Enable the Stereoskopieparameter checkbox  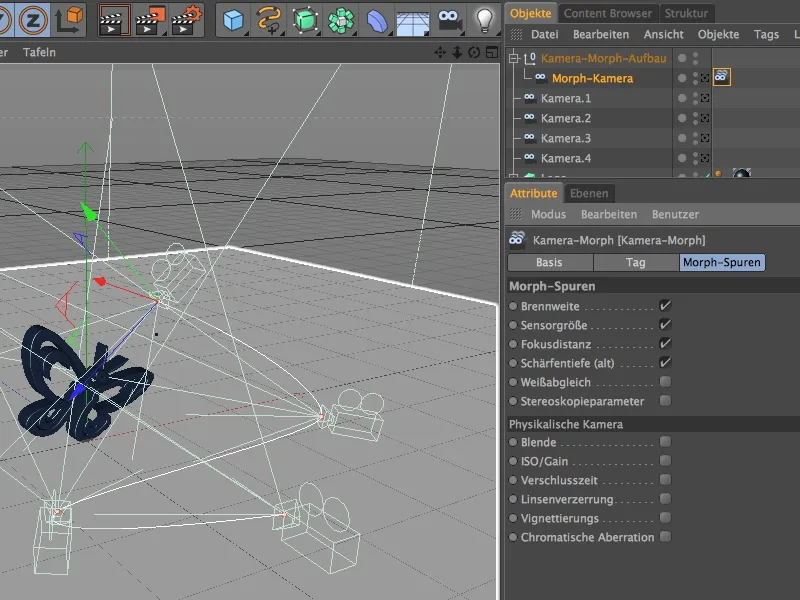pyautogui.click(x=665, y=401)
